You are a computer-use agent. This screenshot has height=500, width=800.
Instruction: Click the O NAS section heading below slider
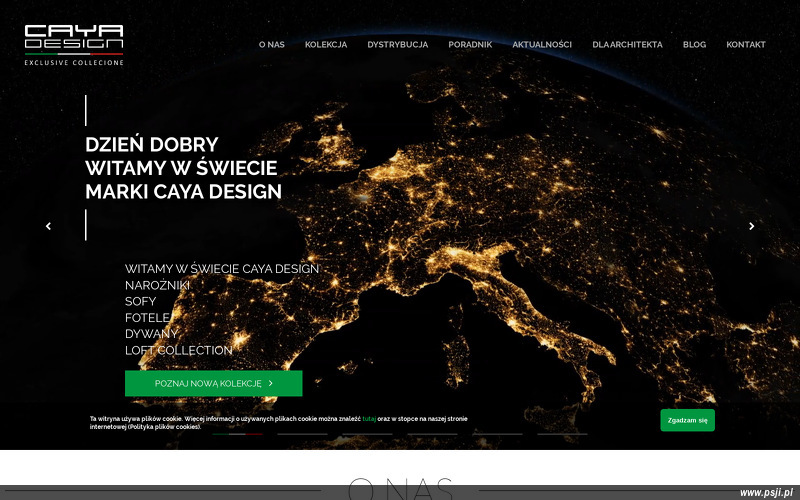(x=400, y=488)
